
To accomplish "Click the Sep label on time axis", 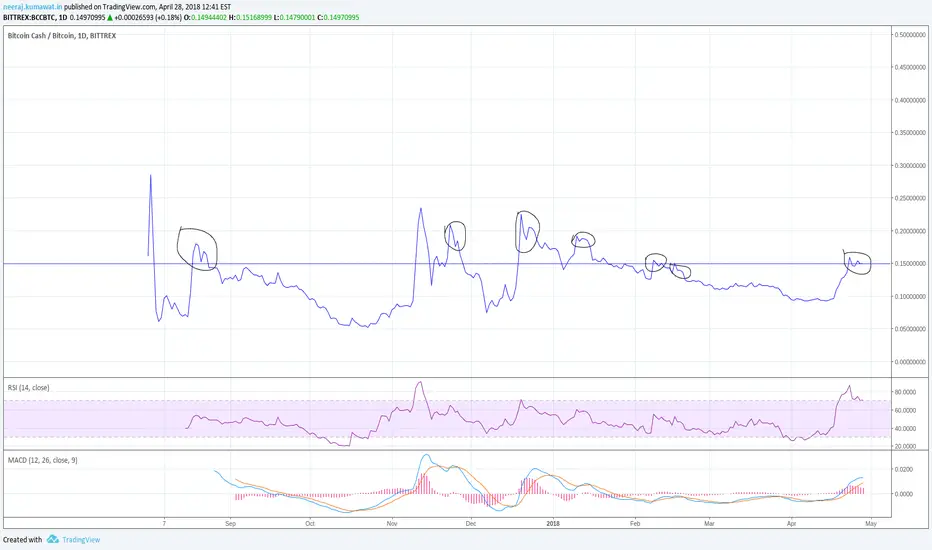I will (231, 523).
